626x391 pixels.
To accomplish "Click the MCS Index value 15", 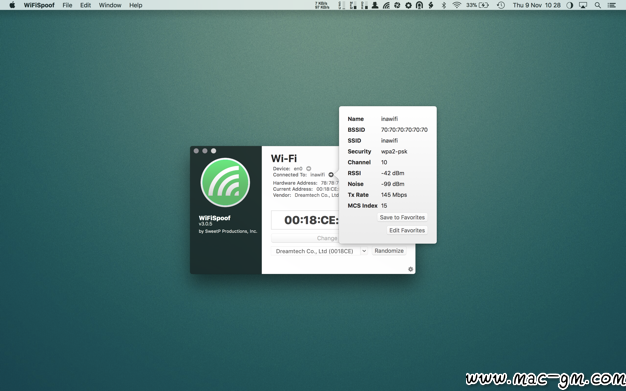I will (384, 205).
